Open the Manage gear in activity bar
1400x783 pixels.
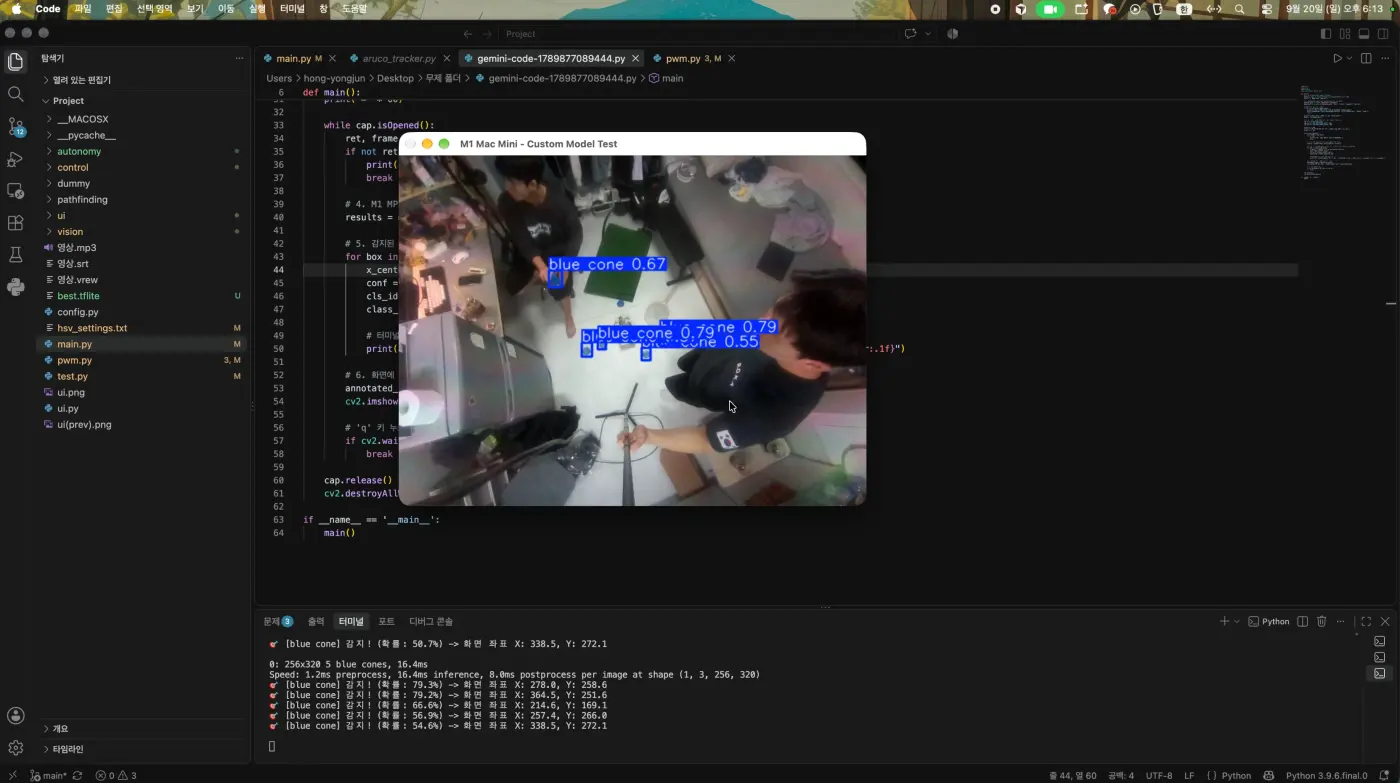tap(15, 747)
